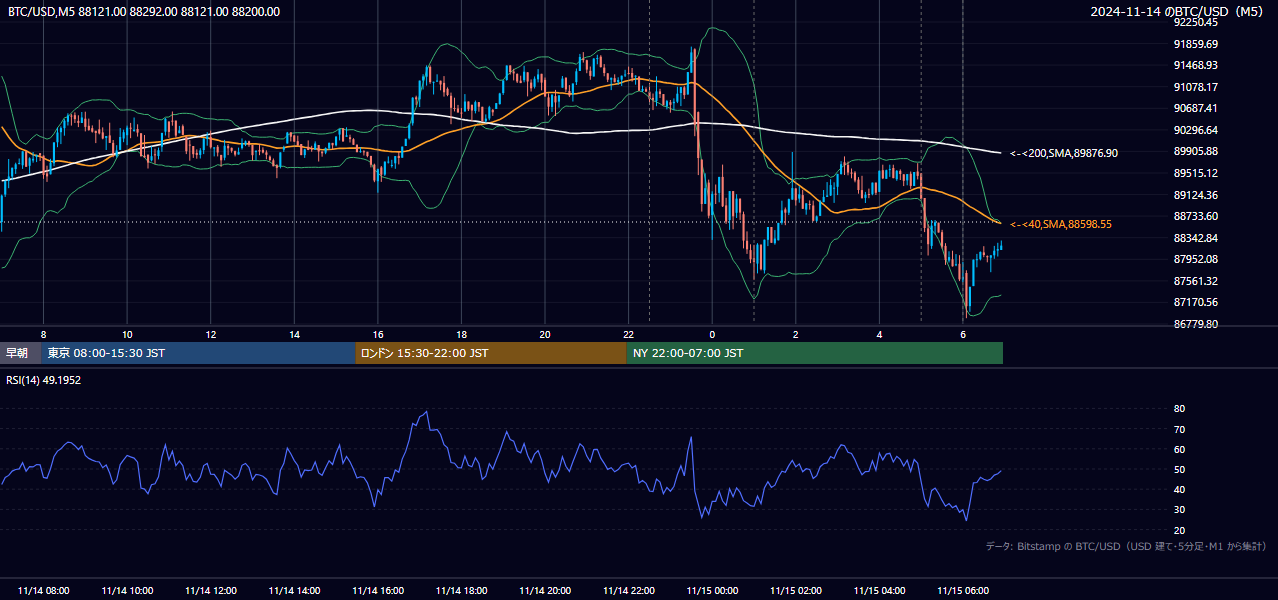Screen dimensions: 1278x600
Task: Click hour marker 8 under price chart
Action: point(43,334)
